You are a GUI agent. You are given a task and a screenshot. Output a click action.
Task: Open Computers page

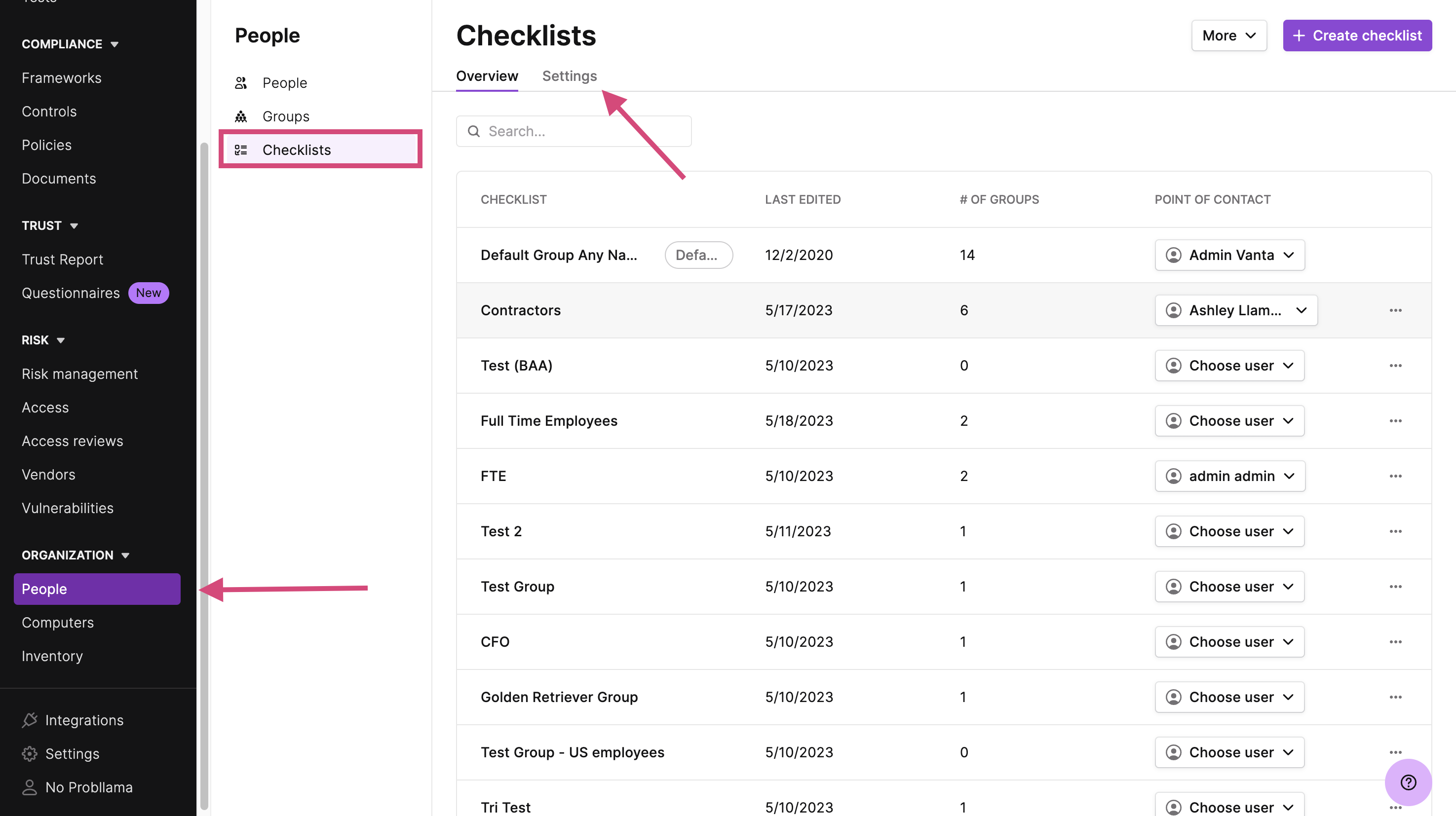[x=58, y=622]
